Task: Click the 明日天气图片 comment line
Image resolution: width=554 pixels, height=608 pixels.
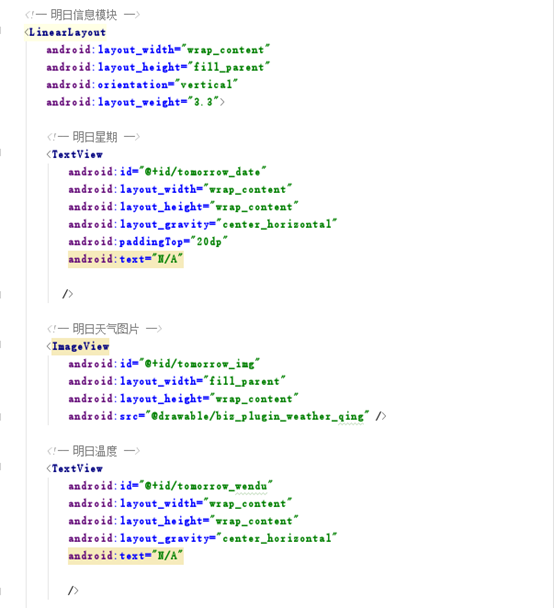Action: coord(104,329)
